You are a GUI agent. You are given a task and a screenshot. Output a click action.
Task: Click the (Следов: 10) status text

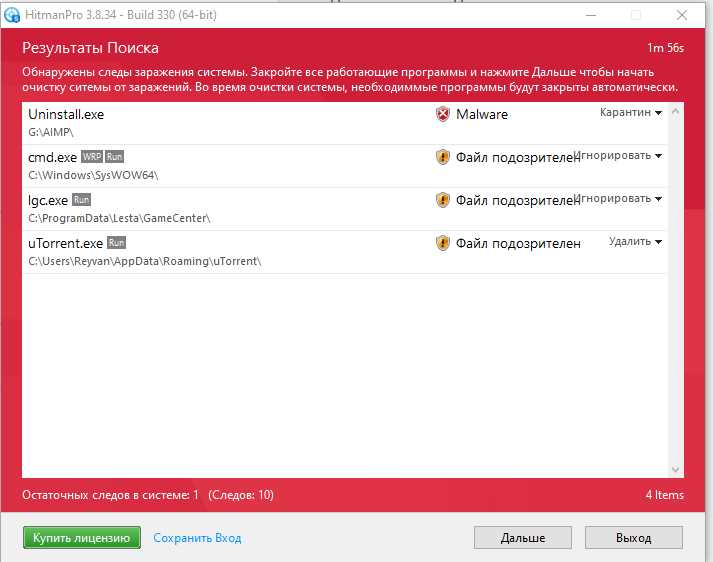241,495
